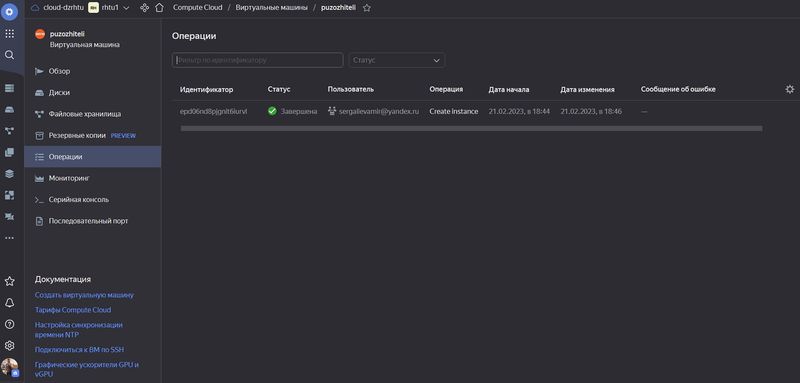Click start date 21.02.2023, в 18:44
The width and height of the screenshot is (800, 383).
[x=519, y=111]
